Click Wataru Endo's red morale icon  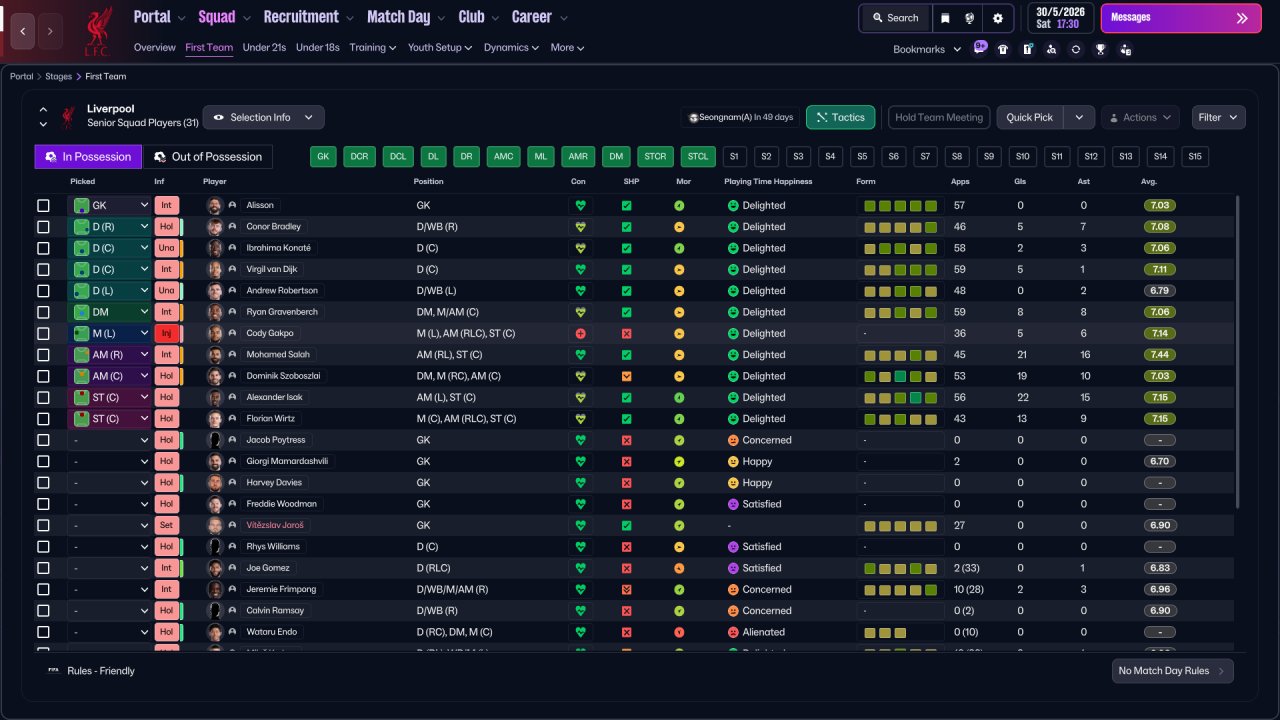[679, 632]
